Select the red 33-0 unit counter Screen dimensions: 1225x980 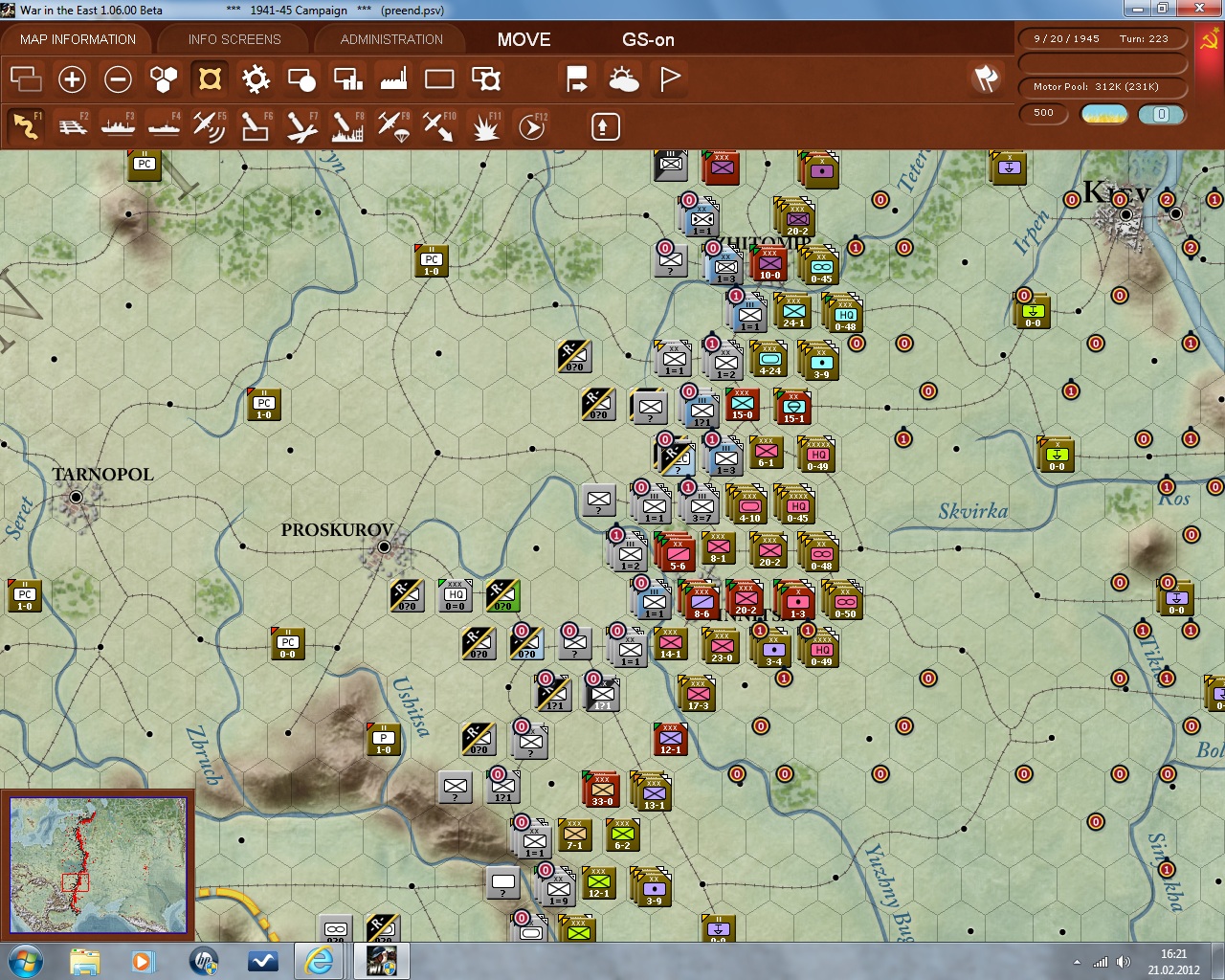(x=602, y=791)
